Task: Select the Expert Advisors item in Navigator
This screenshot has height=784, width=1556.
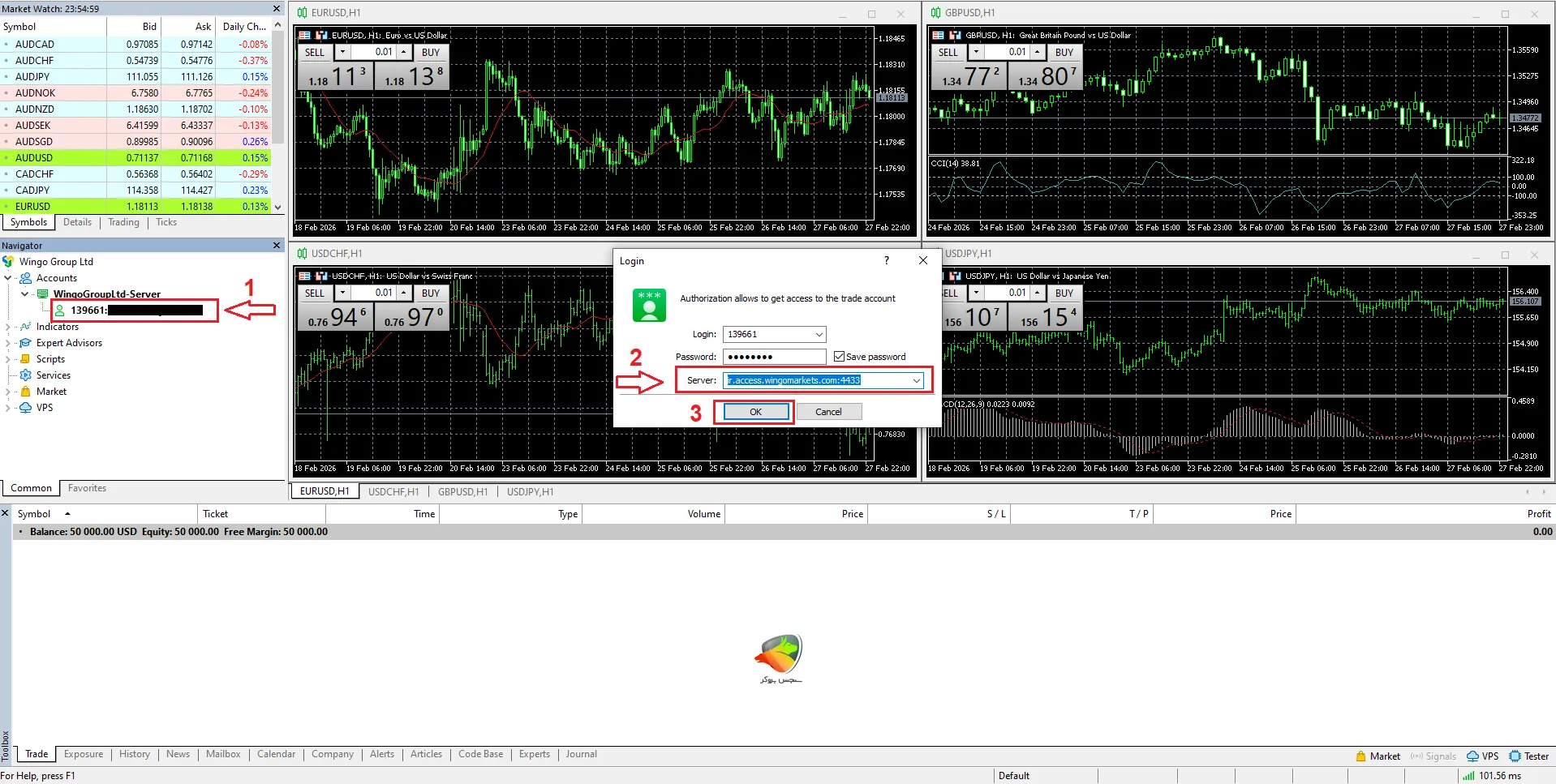Action: click(69, 343)
